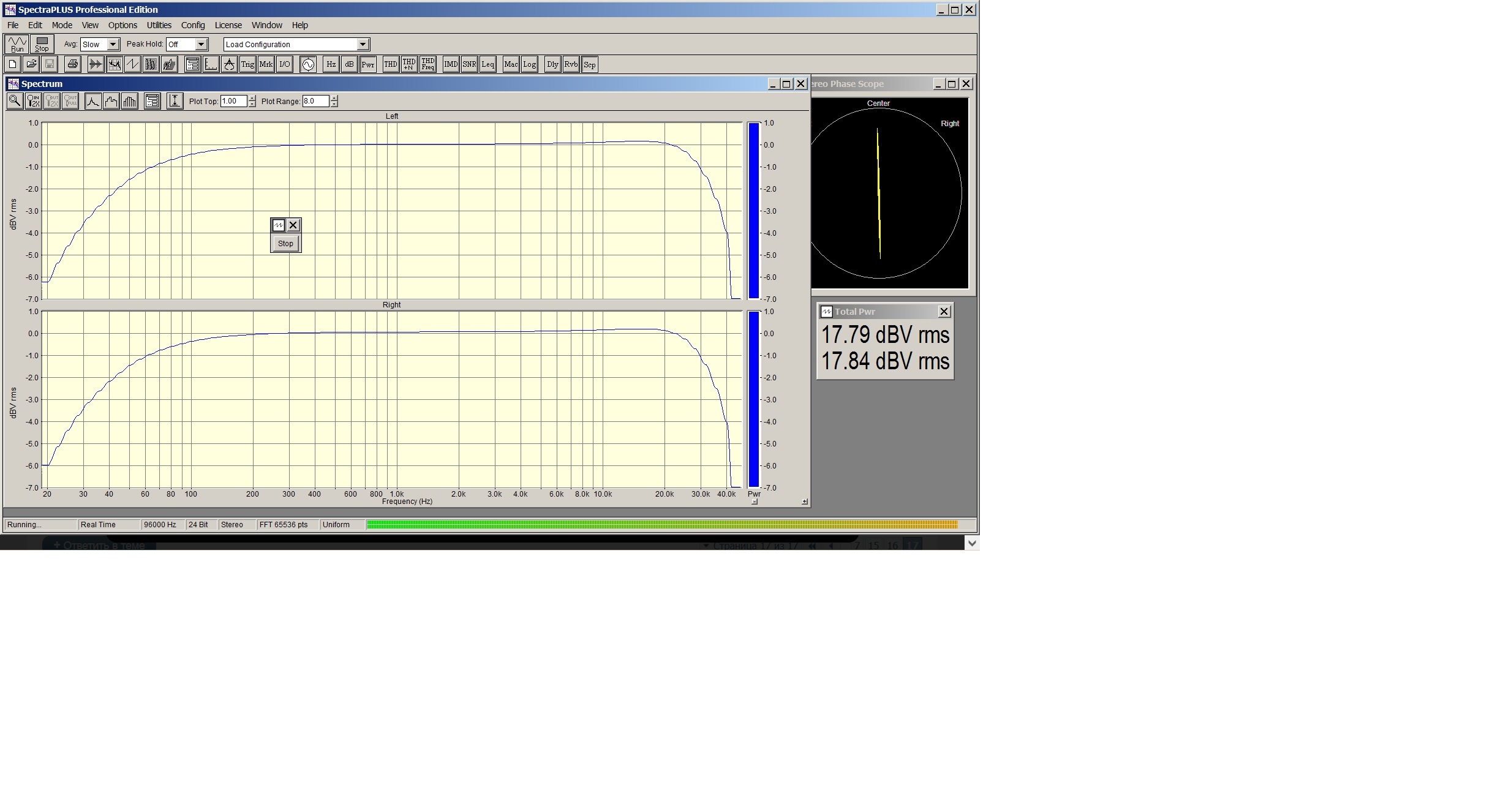1498x812 pixels.
Task: Select the bar graph plot style icon
Action: pos(130,101)
